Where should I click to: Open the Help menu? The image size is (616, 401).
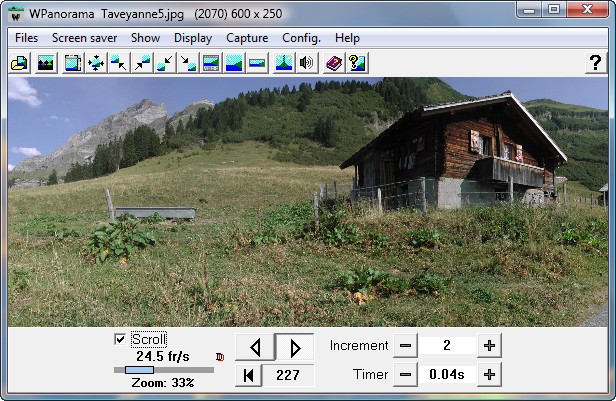click(347, 38)
